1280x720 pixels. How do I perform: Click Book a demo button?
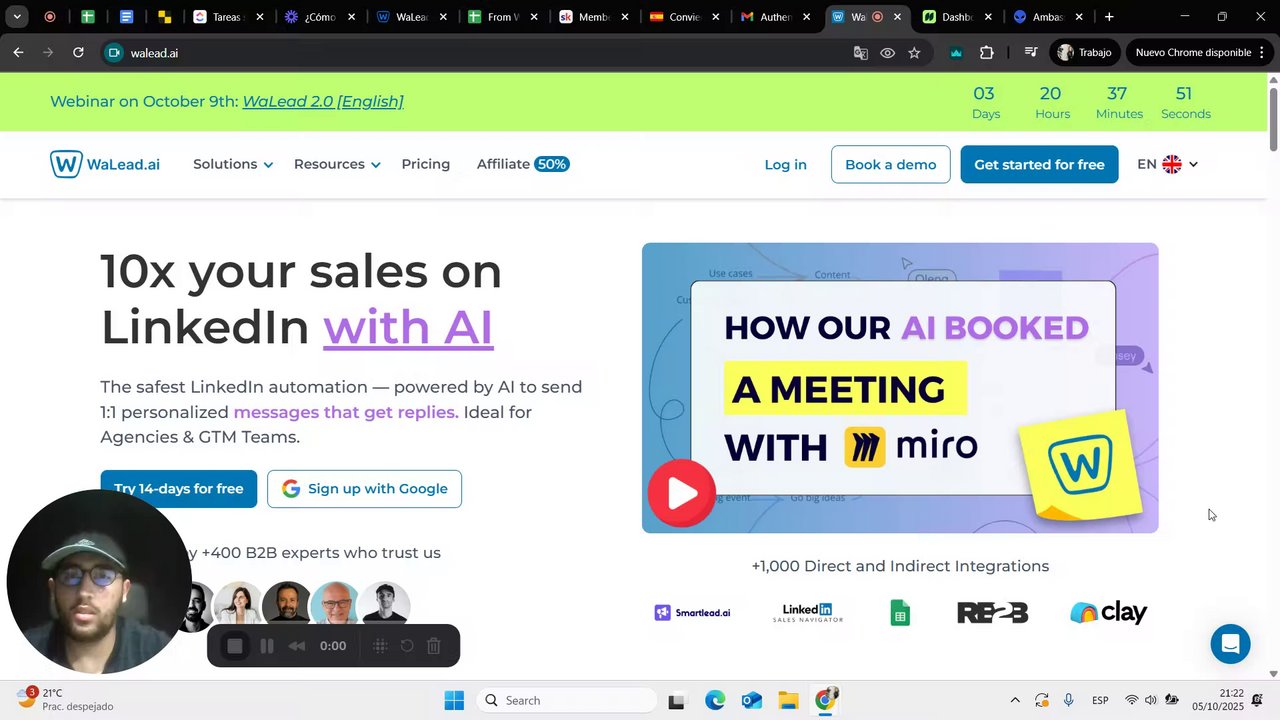(890, 165)
